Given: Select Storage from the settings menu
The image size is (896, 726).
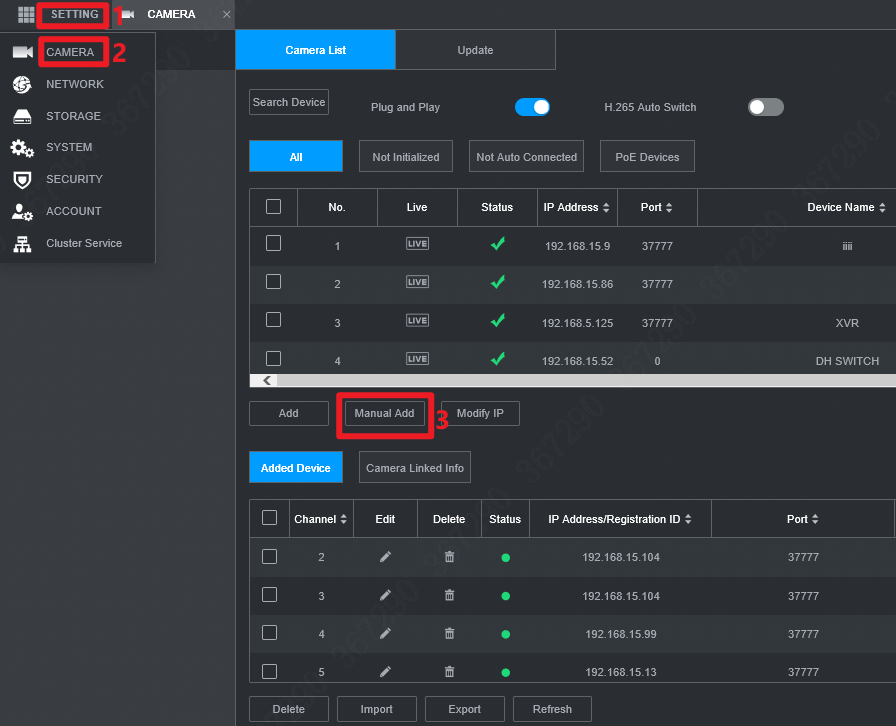Looking at the screenshot, I should click(x=73, y=116).
